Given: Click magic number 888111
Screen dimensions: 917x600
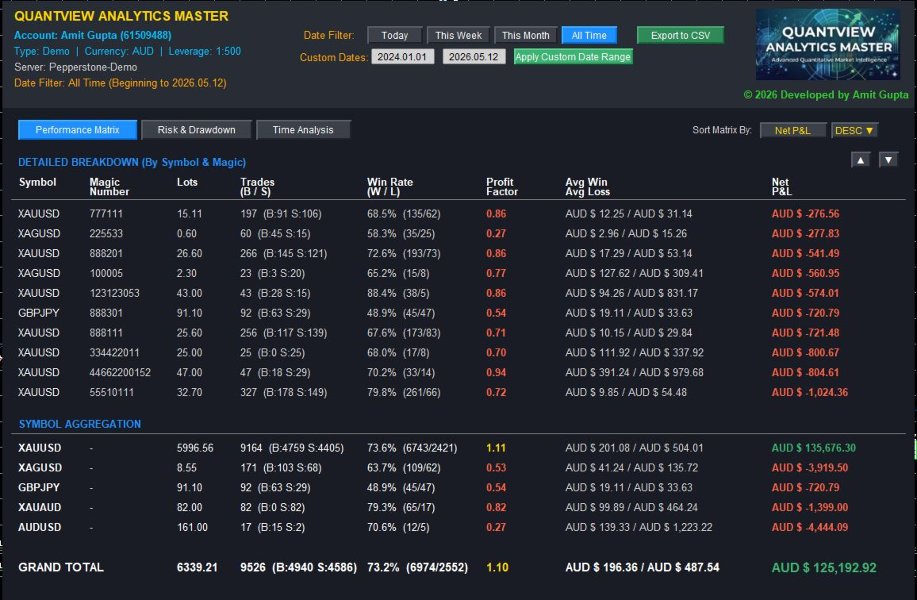Looking at the screenshot, I should click(x=106, y=333).
